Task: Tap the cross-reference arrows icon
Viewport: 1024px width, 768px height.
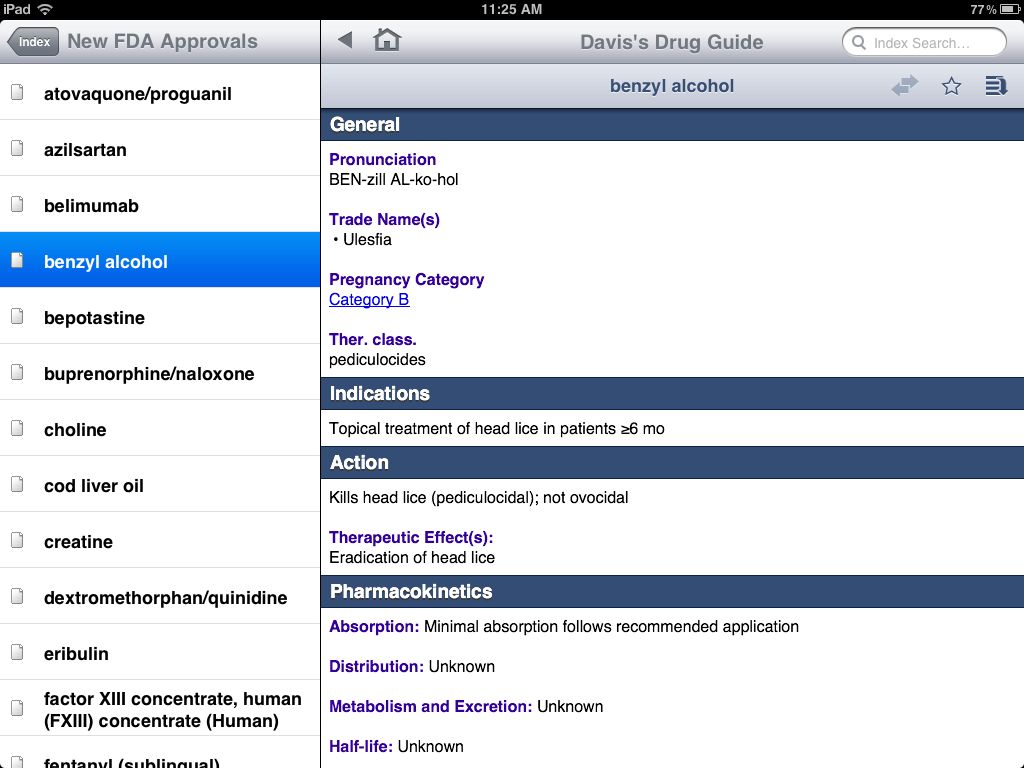Action: (904, 86)
